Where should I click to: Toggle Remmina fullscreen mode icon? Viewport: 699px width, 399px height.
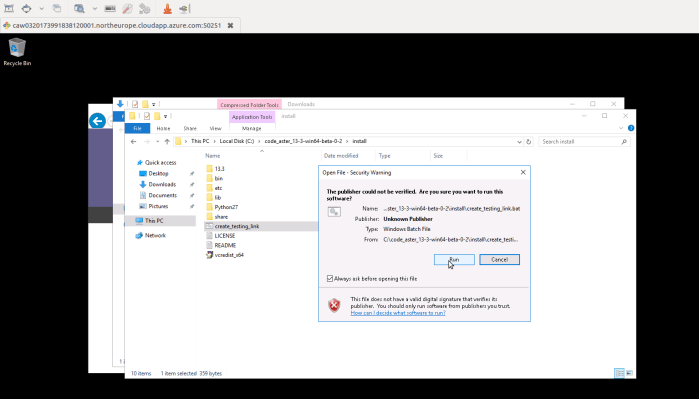coord(27,8)
